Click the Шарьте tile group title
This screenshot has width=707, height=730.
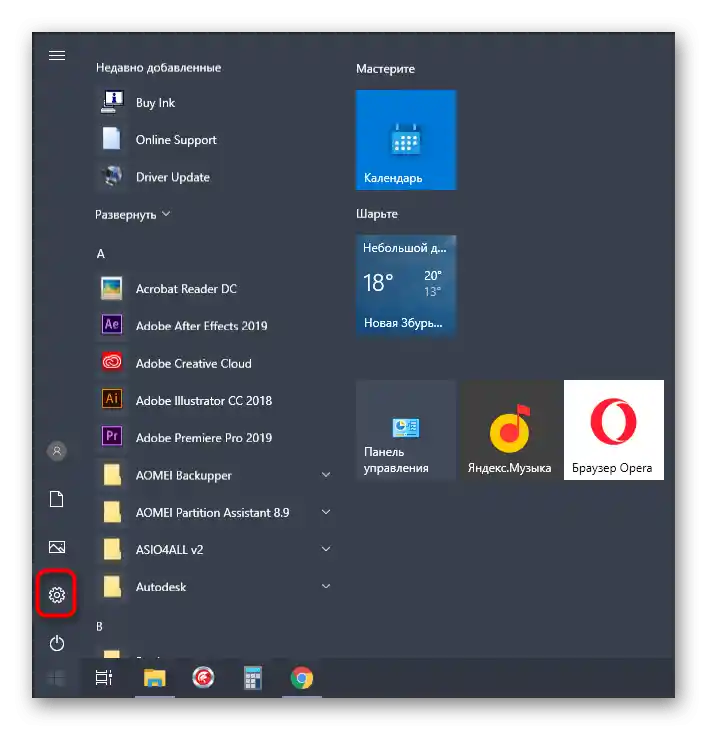pos(377,214)
